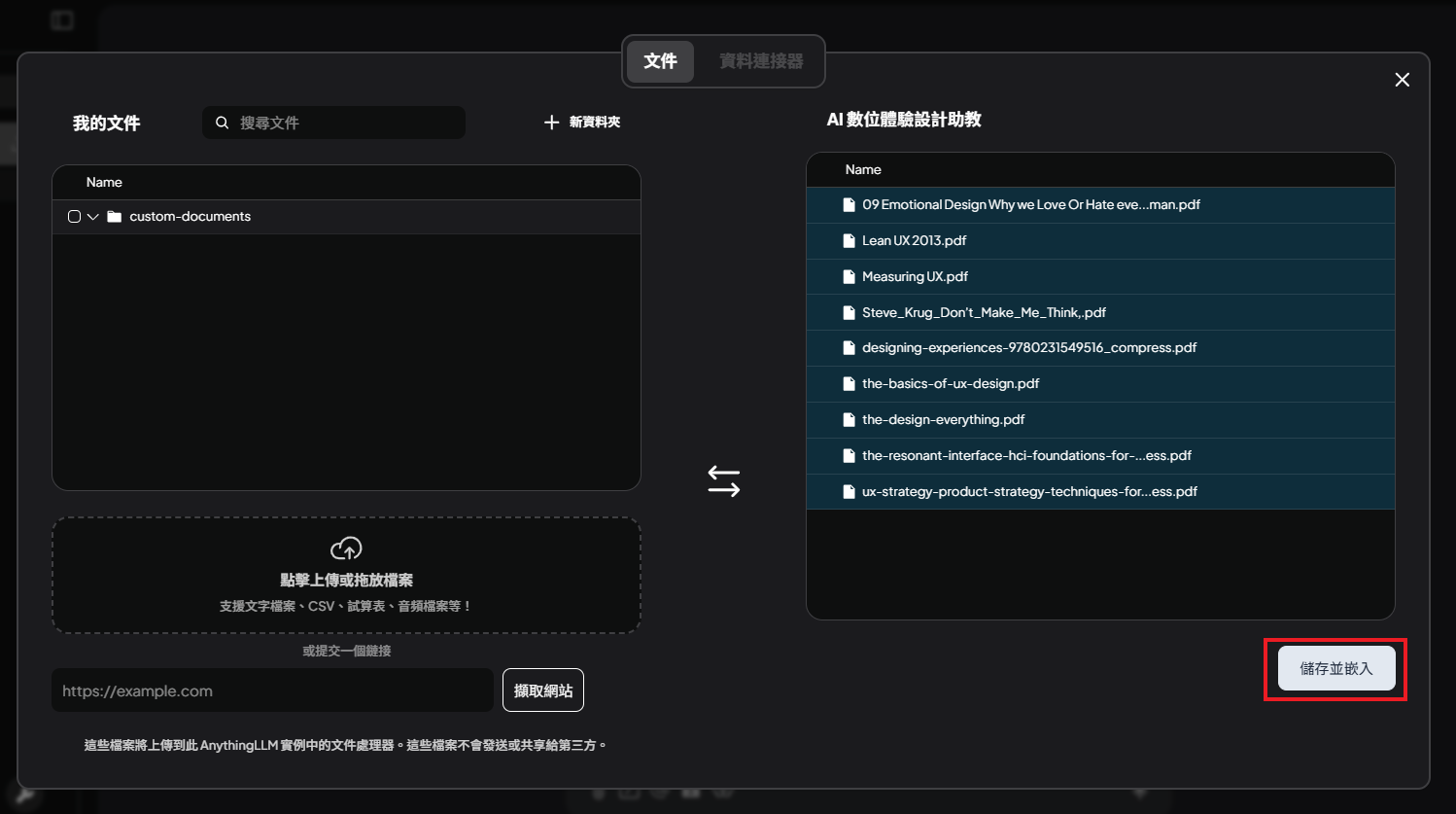This screenshot has width=1456, height=814.
Task: Click the 擷取網站 button
Action: [x=542, y=690]
